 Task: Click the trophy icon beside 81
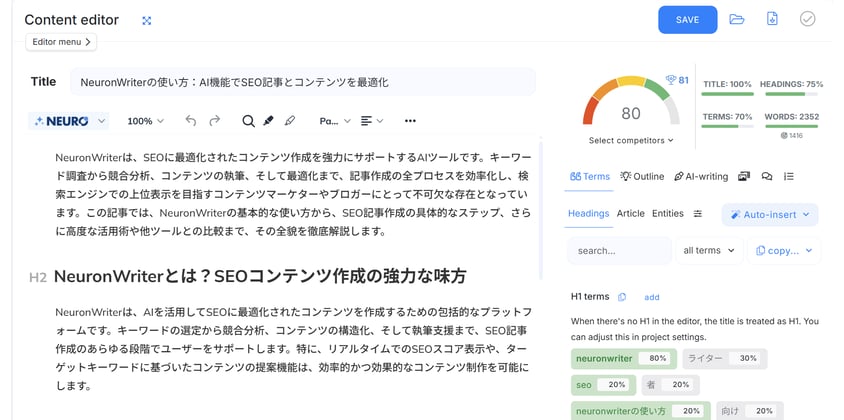[671, 80]
